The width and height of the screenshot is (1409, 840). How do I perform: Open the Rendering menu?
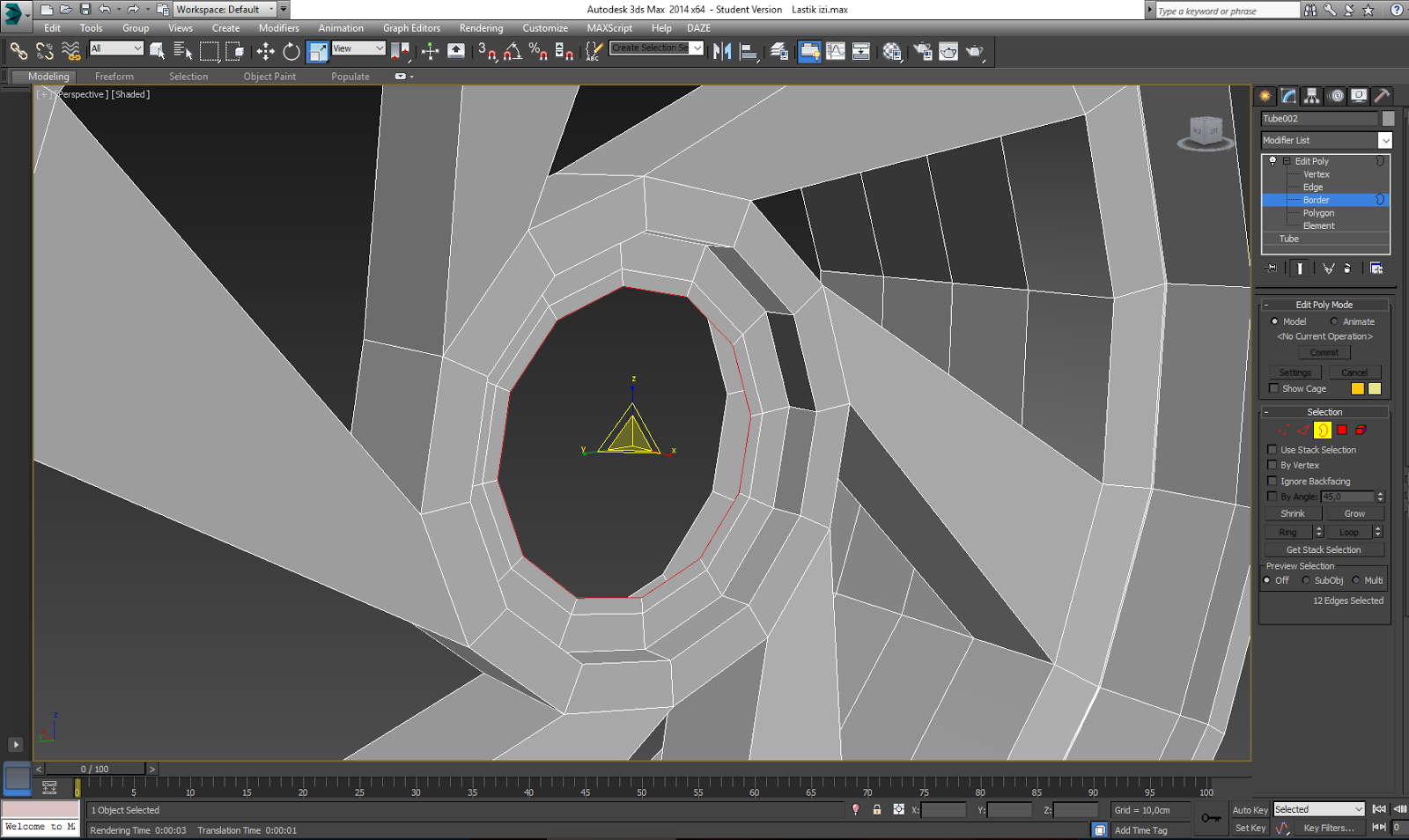pos(481,28)
